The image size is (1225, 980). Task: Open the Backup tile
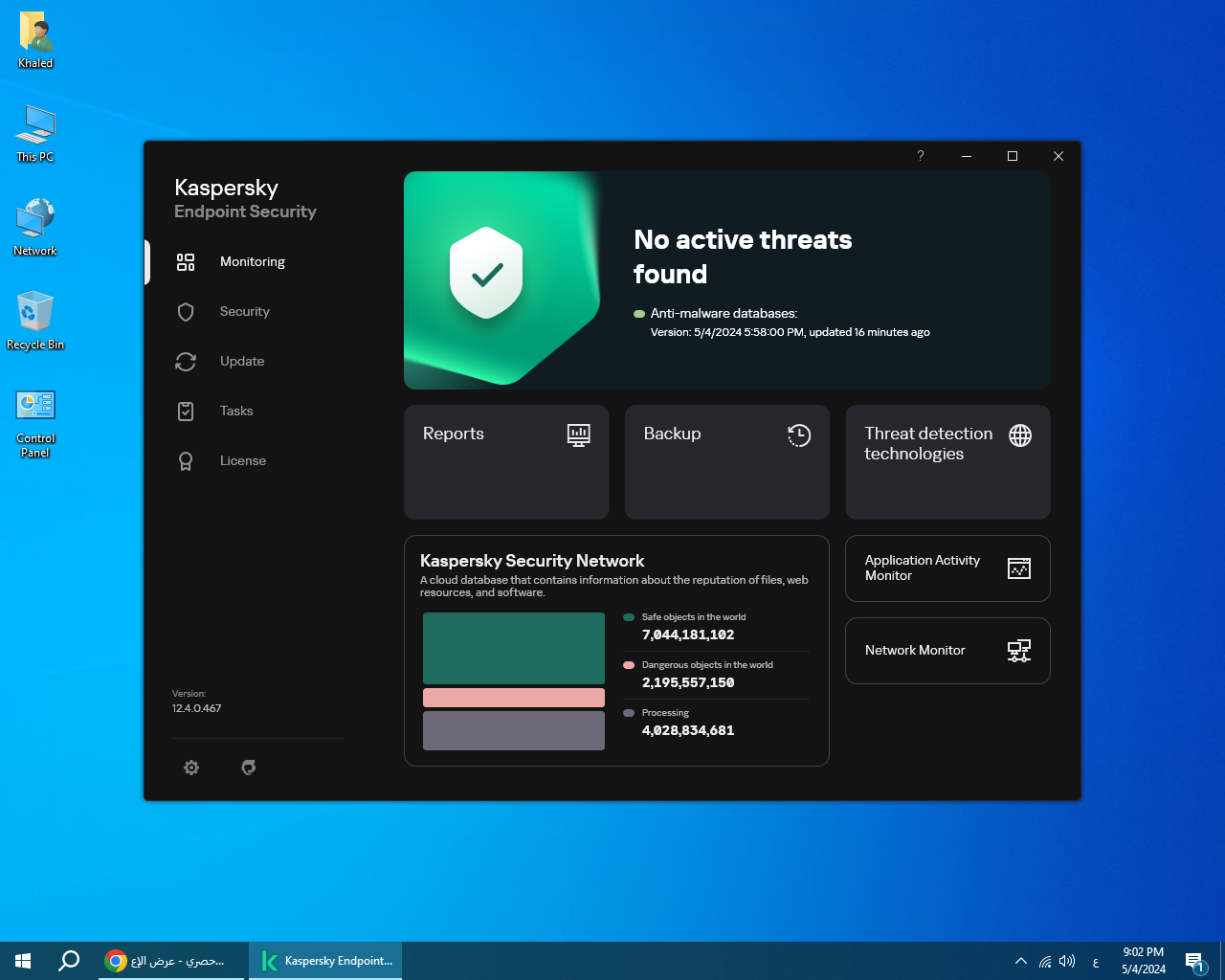727,462
